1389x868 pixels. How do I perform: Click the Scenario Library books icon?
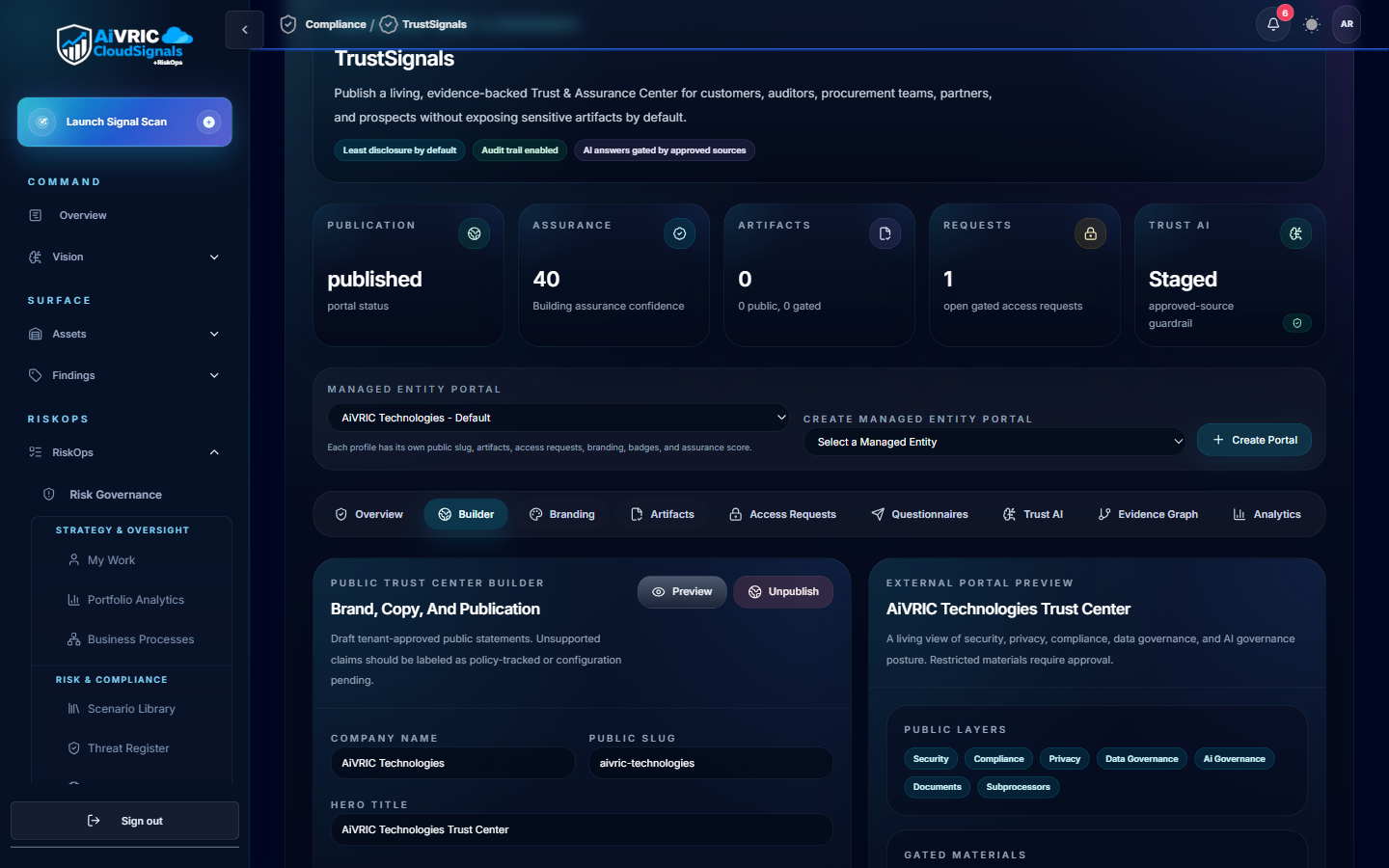click(73, 708)
